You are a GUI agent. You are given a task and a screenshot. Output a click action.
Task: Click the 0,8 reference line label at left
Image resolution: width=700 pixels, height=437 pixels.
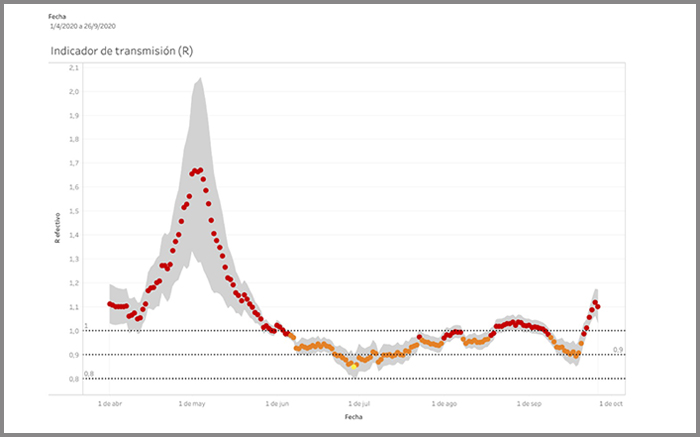click(x=88, y=374)
